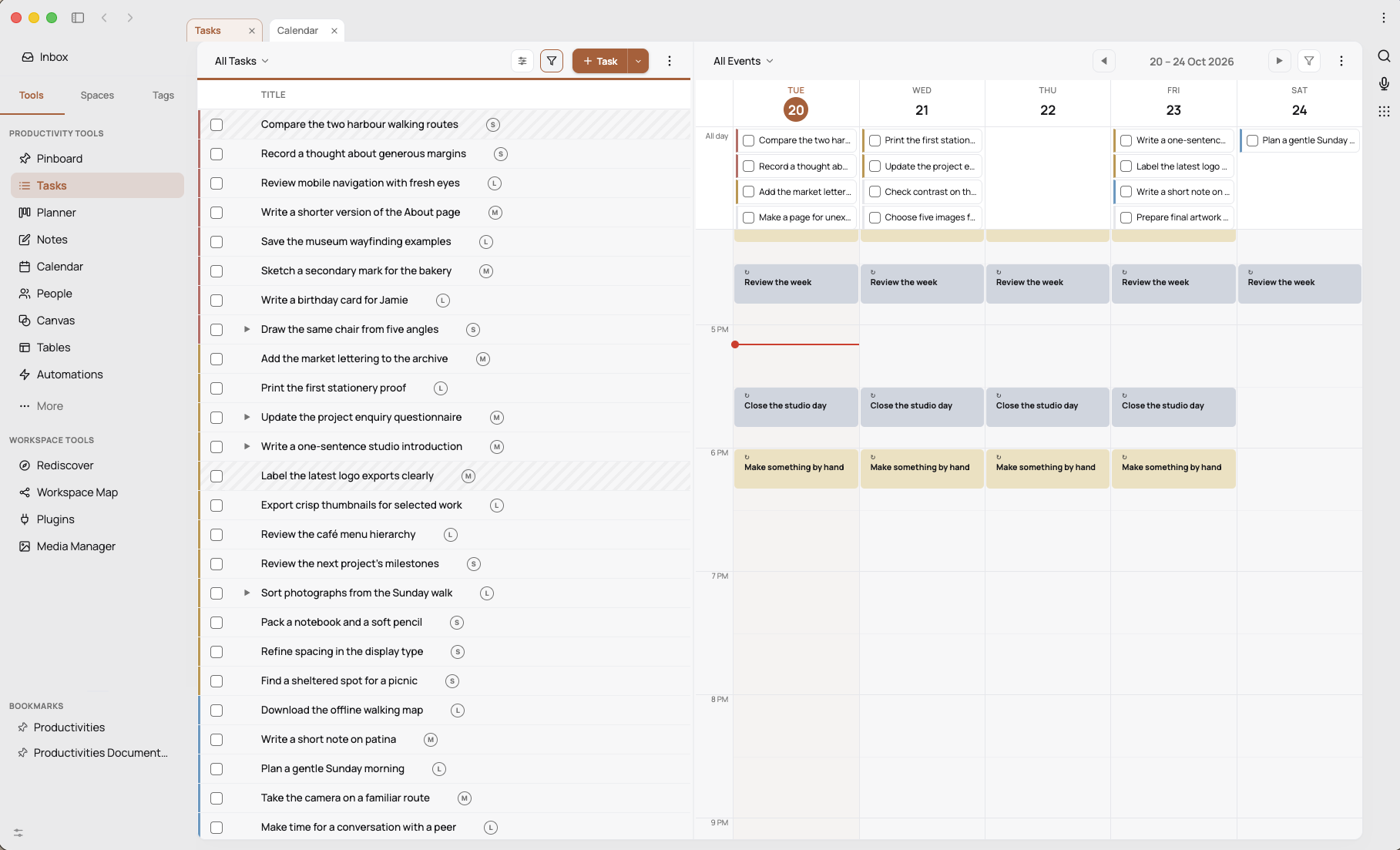
Task: Open the All Tasks dropdown
Action: click(x=241, y=61)
